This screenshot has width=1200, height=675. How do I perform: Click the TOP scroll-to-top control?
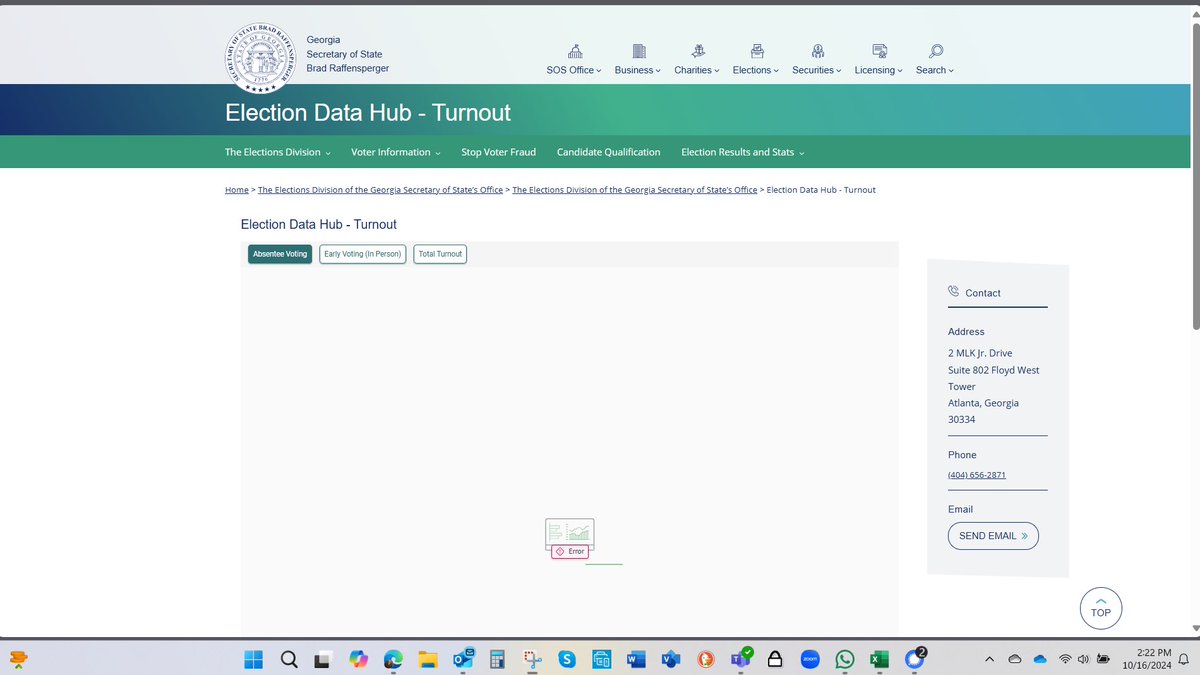pos(1100,608)
